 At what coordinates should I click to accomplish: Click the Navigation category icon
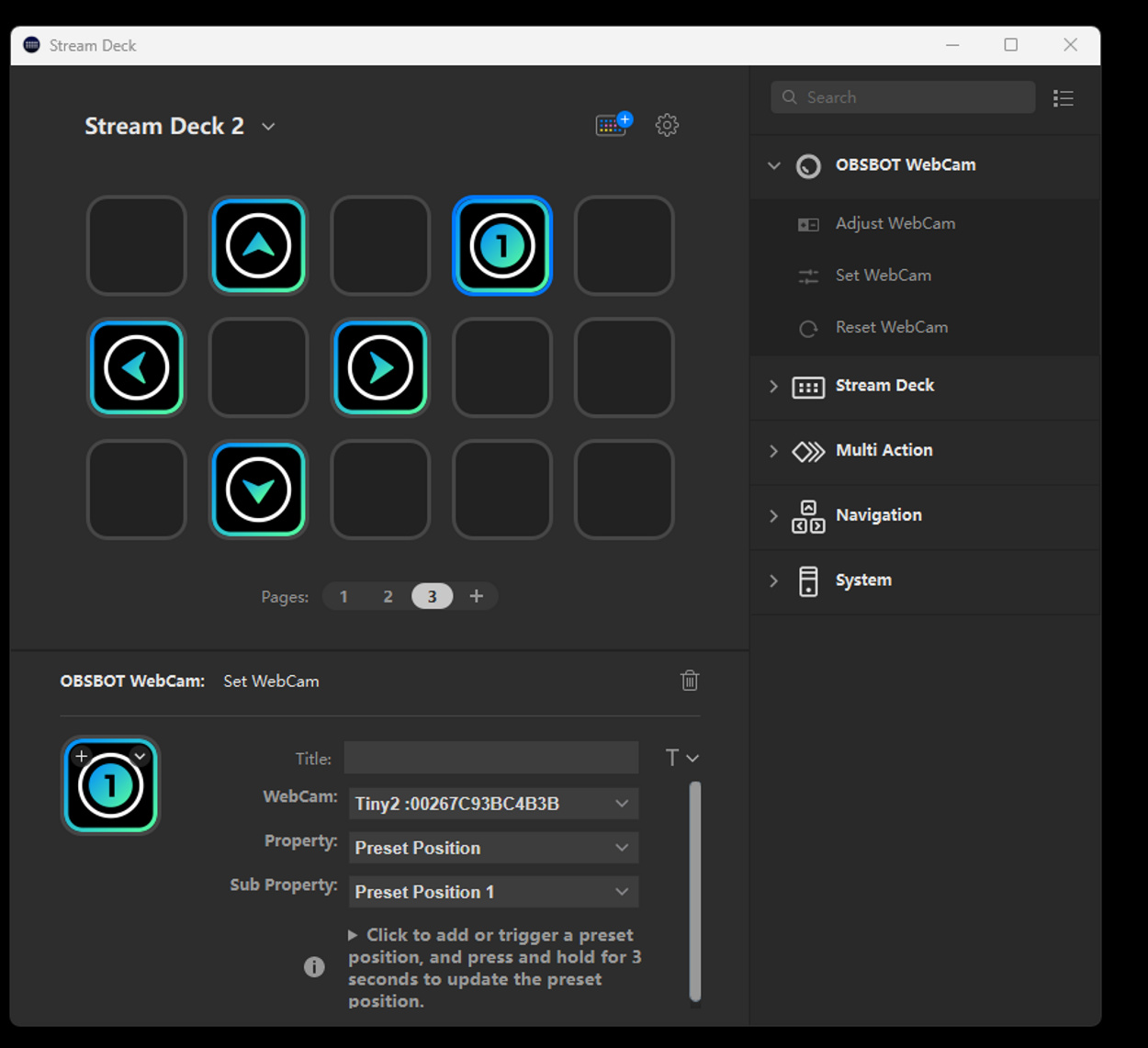[x=807, y=516]
